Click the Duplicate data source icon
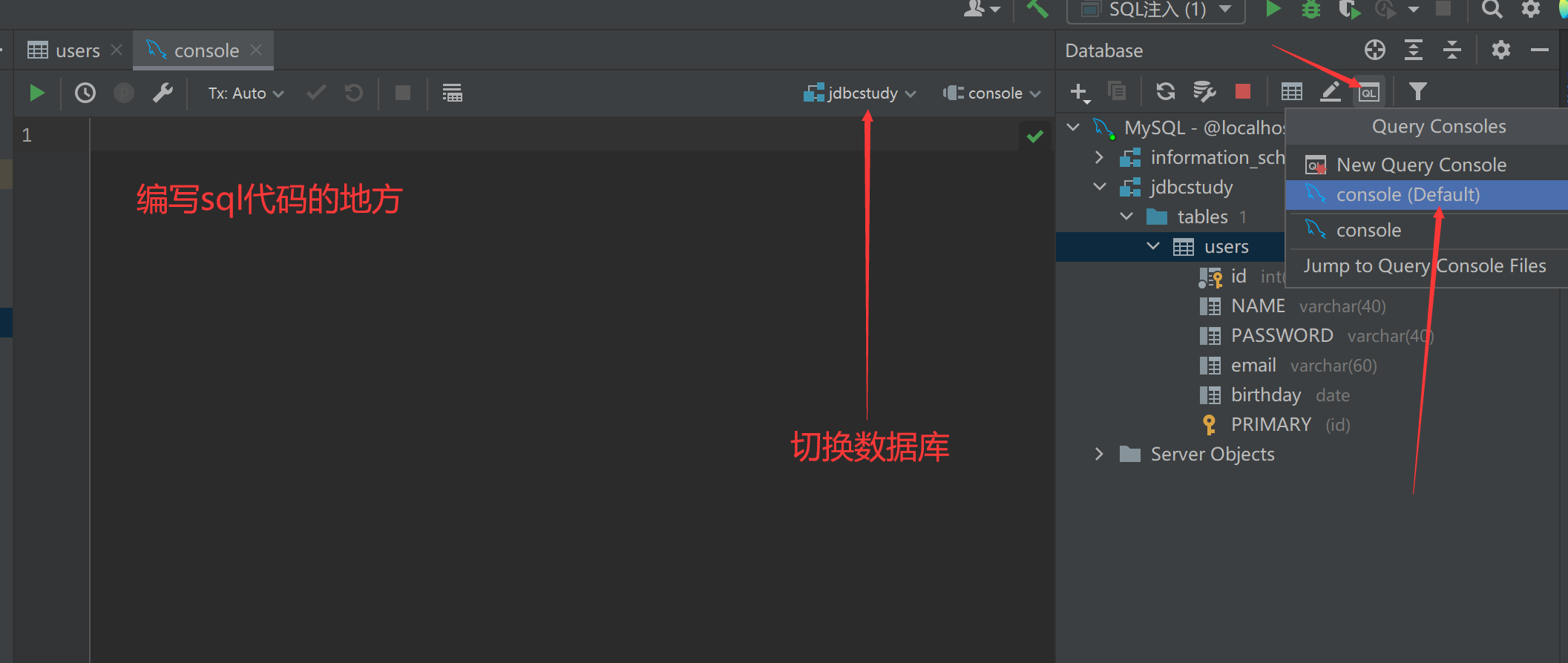Image resolution: width=1568 pixels, height=663 pixels. [x=1117, y=91]
